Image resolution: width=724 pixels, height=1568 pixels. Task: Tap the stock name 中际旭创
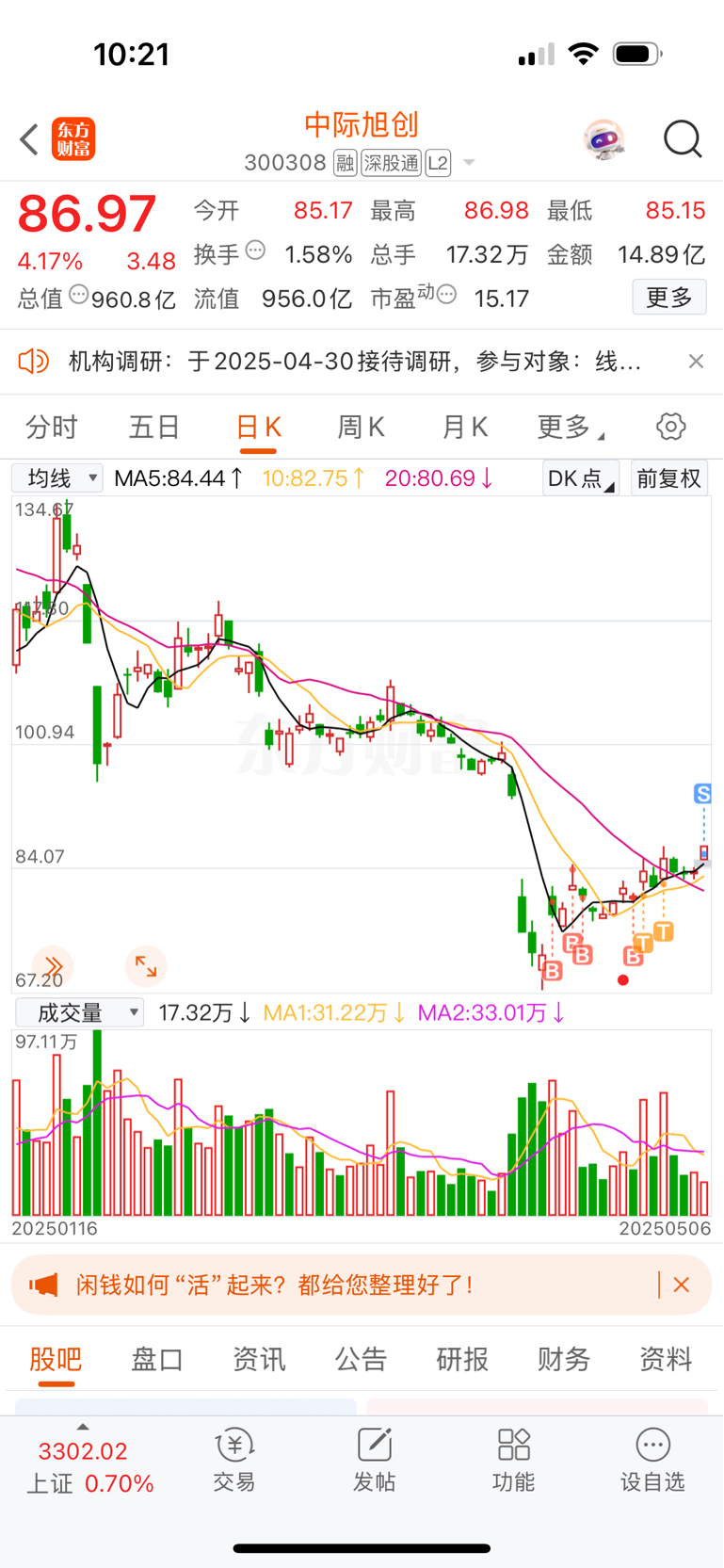pos(362,124)
